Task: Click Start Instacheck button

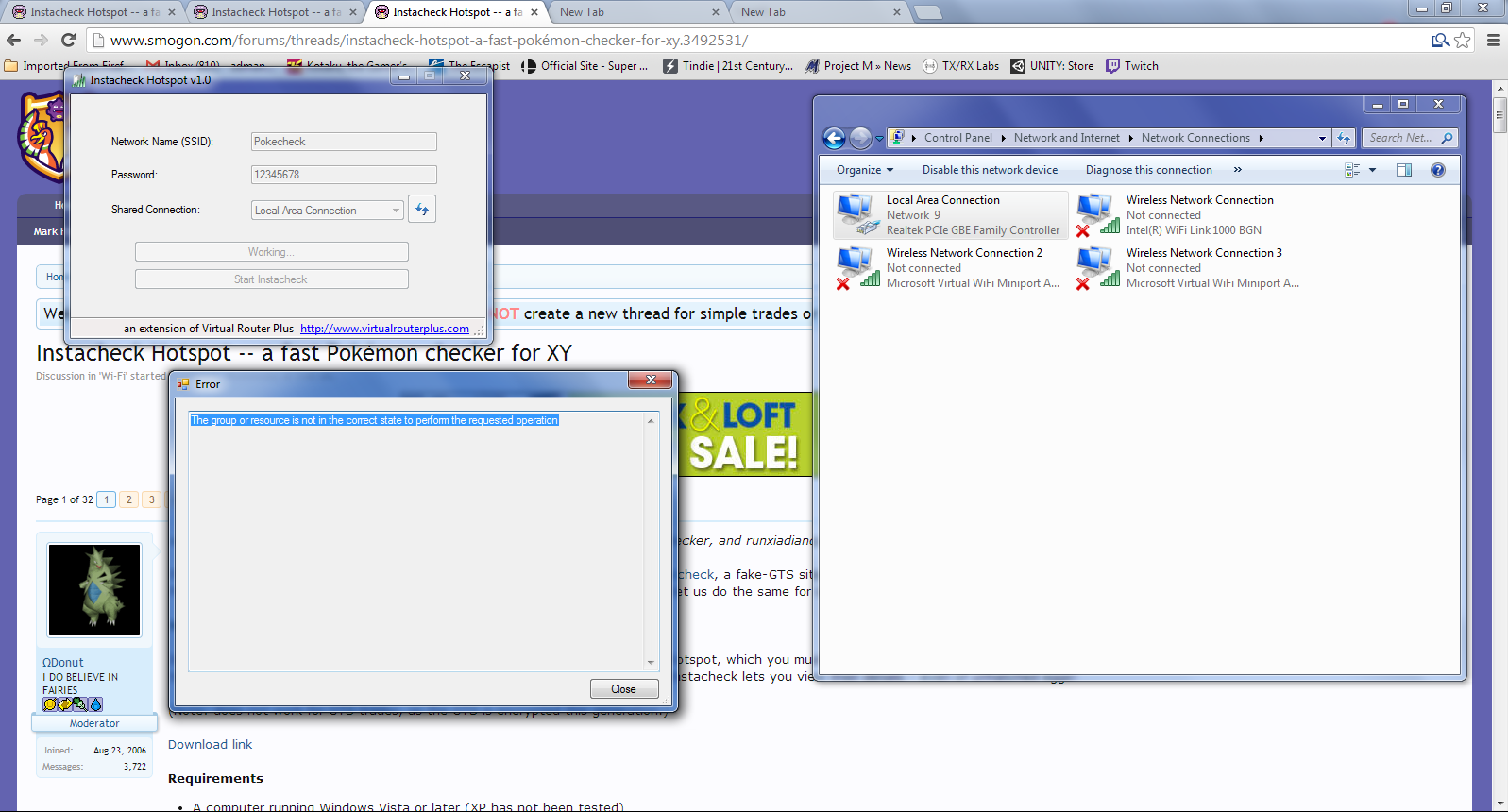Action: (x=271, y=279)
